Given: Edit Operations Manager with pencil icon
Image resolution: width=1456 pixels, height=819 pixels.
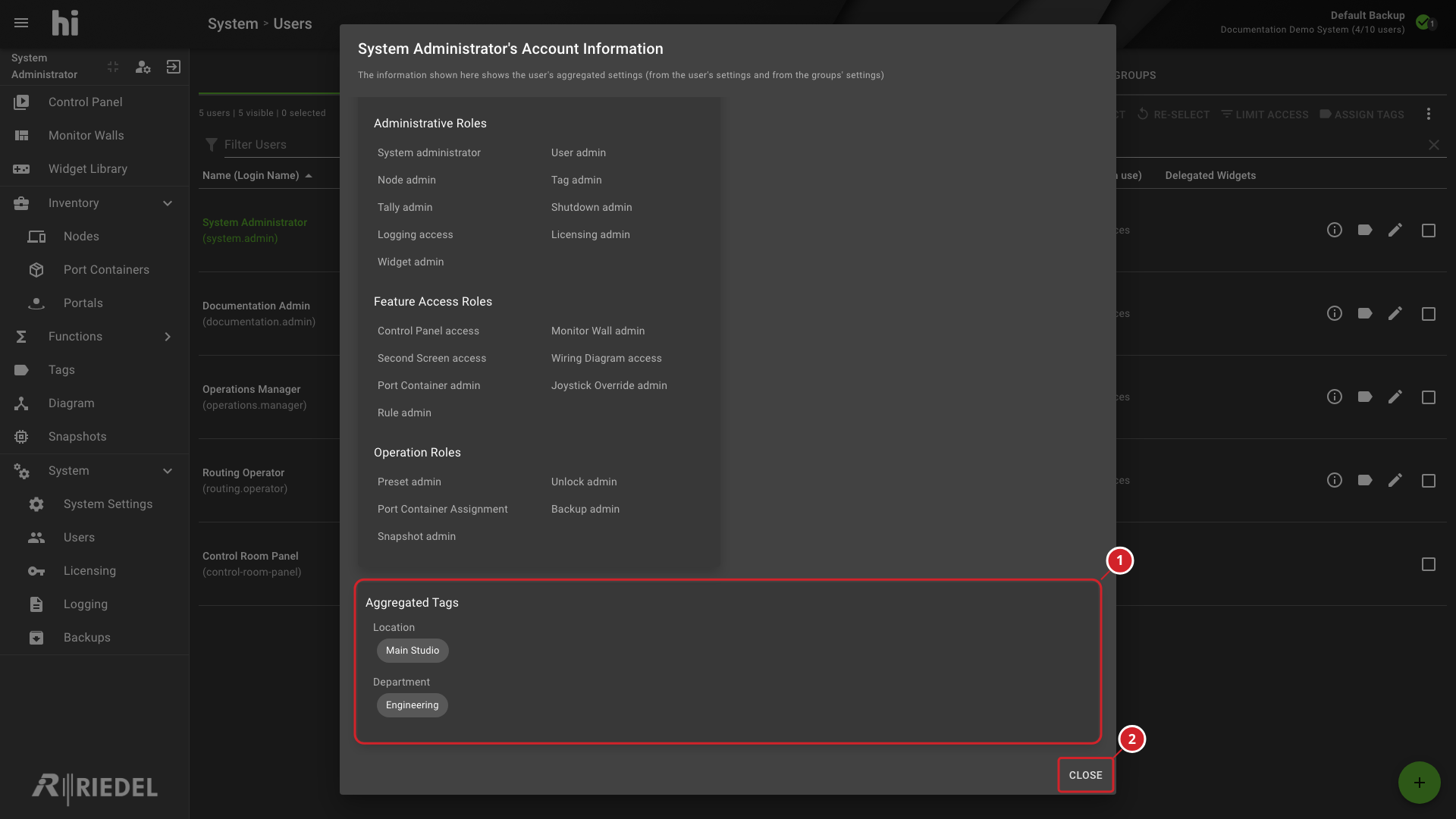Looking at the screenshot, I should (x=1395, y=397).
